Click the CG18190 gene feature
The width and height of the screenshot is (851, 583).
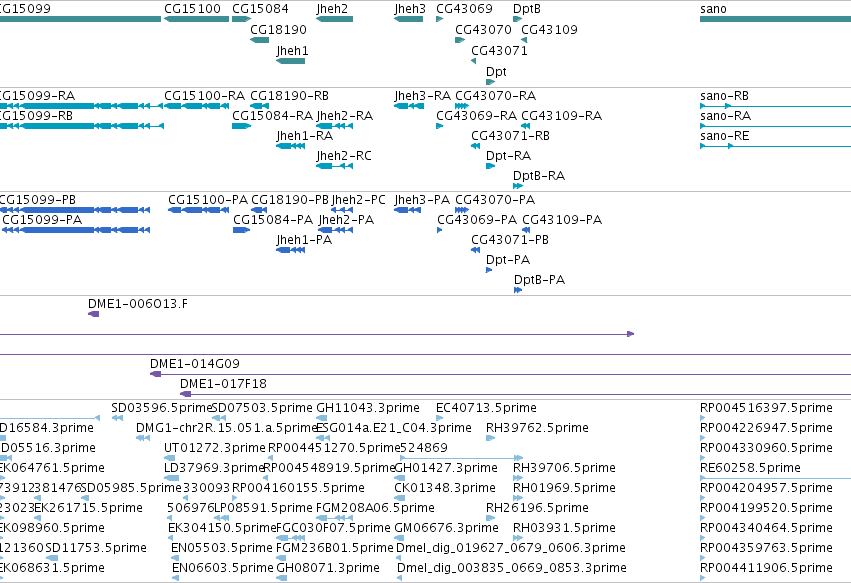click(259, 40)
